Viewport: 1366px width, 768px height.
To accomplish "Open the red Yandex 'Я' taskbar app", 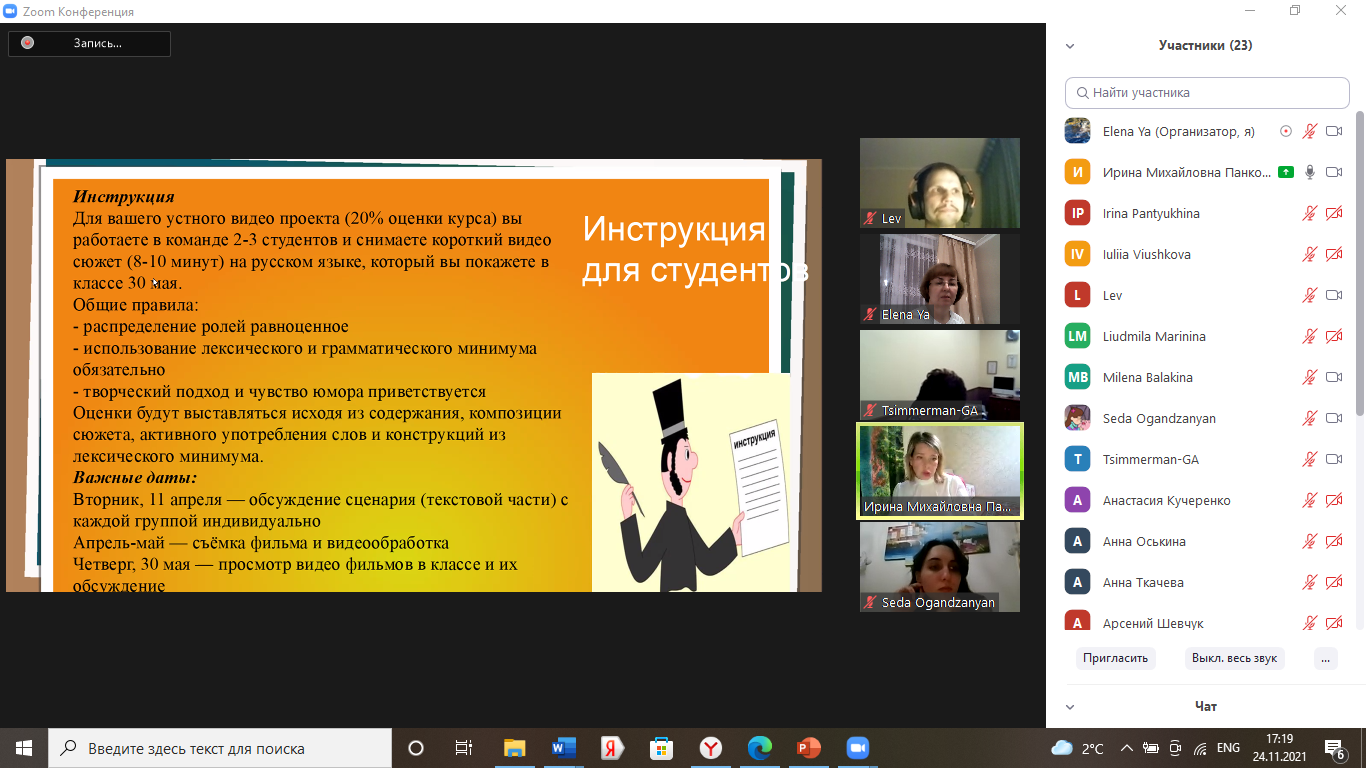I will (612, 748).
